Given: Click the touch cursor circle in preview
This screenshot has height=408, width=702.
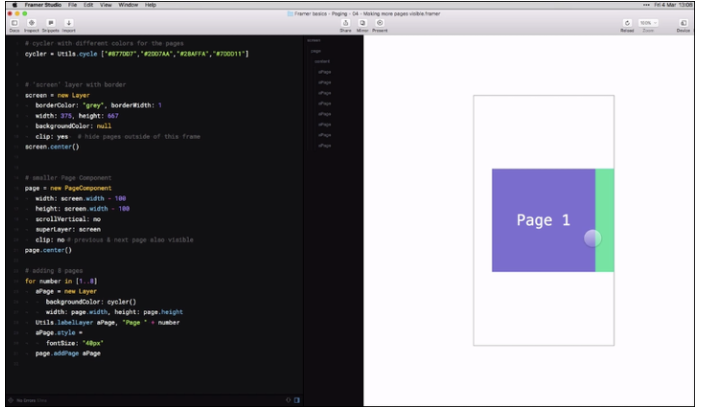Looking at the screenshot, I should [x=592, y=238].
